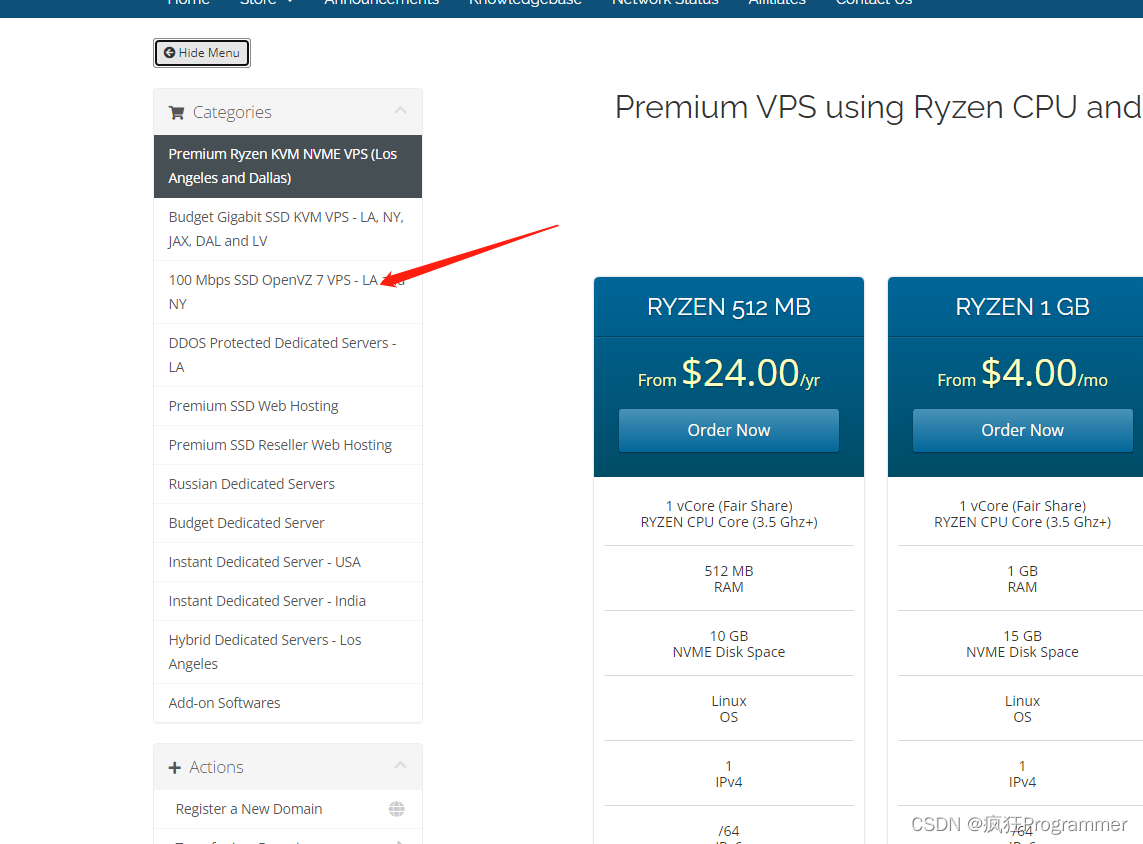
Task: Collapse the Actions panel via its chevron
Action: pos(400,765)
